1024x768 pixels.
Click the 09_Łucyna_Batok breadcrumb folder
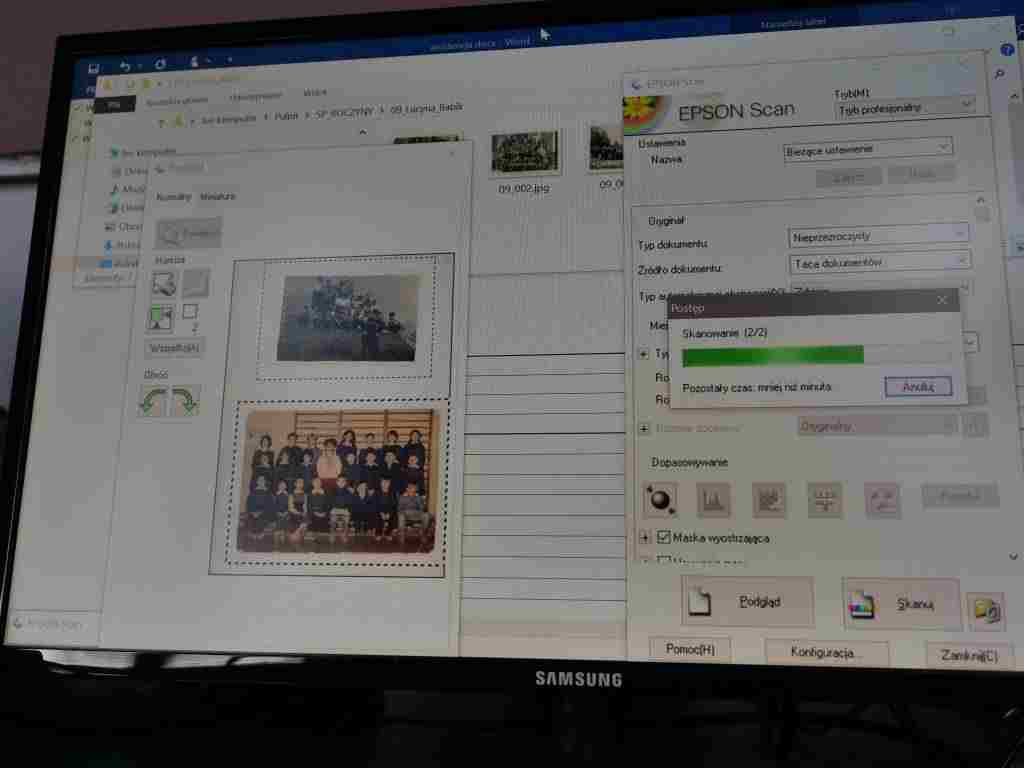pos(426,108)
